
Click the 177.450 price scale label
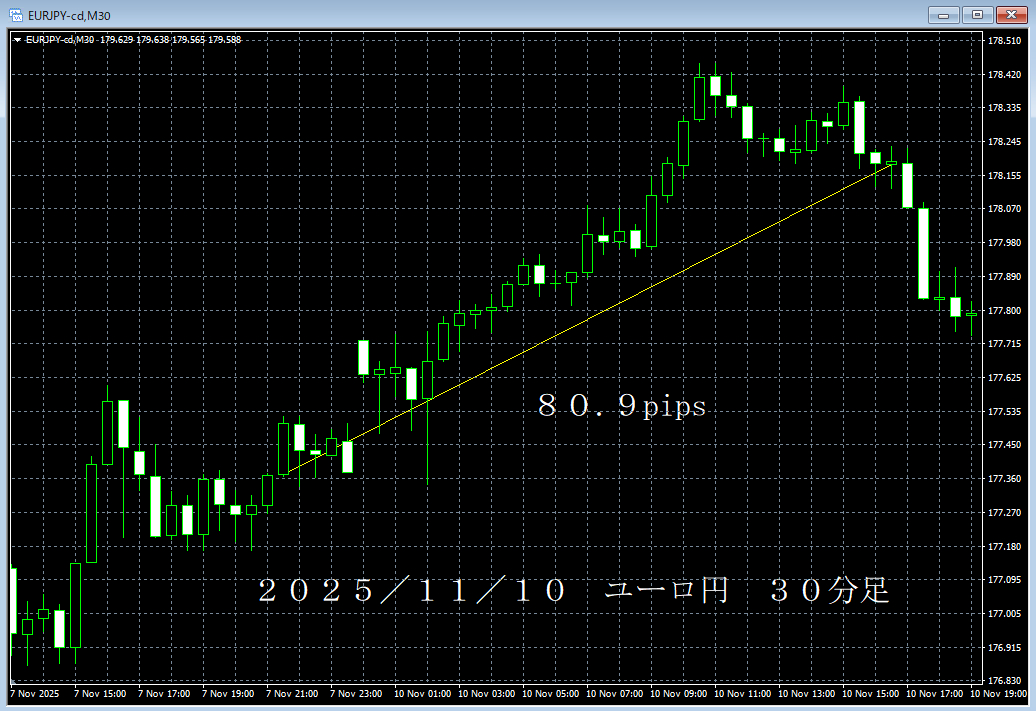[1004, 445]
